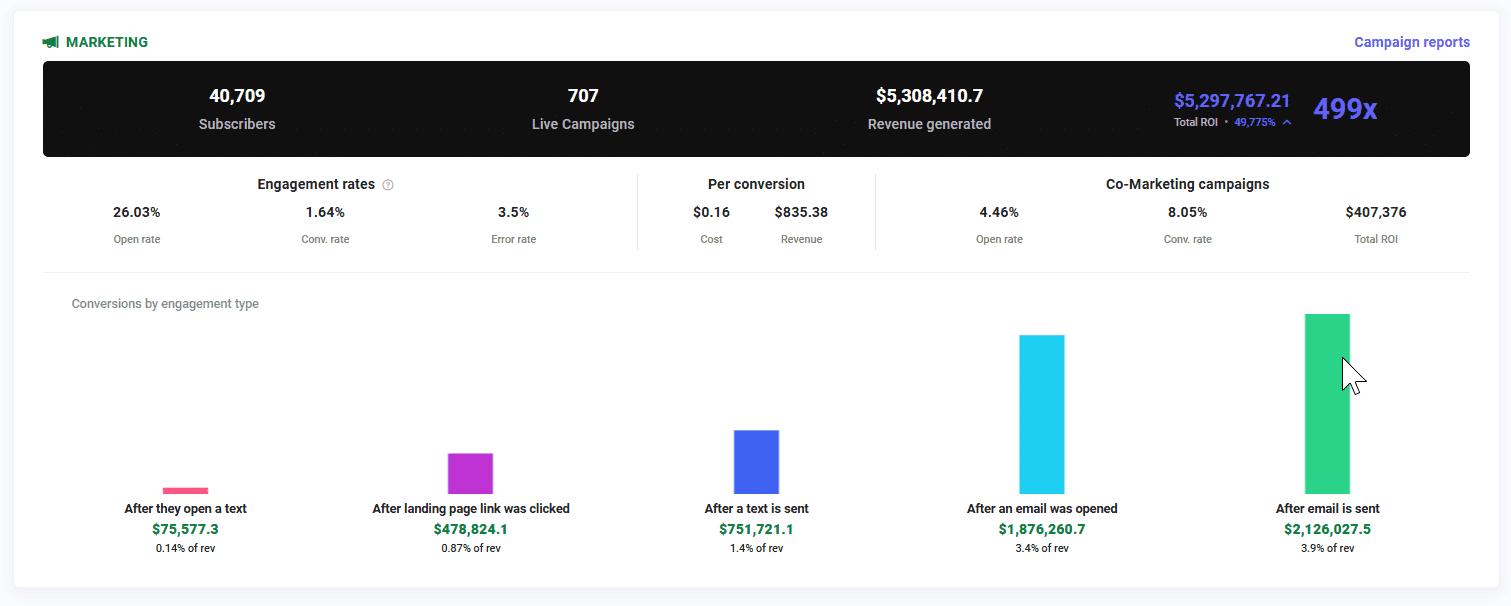Click the 707 Live Campaigns count
Image resolution: width=1511 pixels, height=606 pixels.
coord(583,96)
